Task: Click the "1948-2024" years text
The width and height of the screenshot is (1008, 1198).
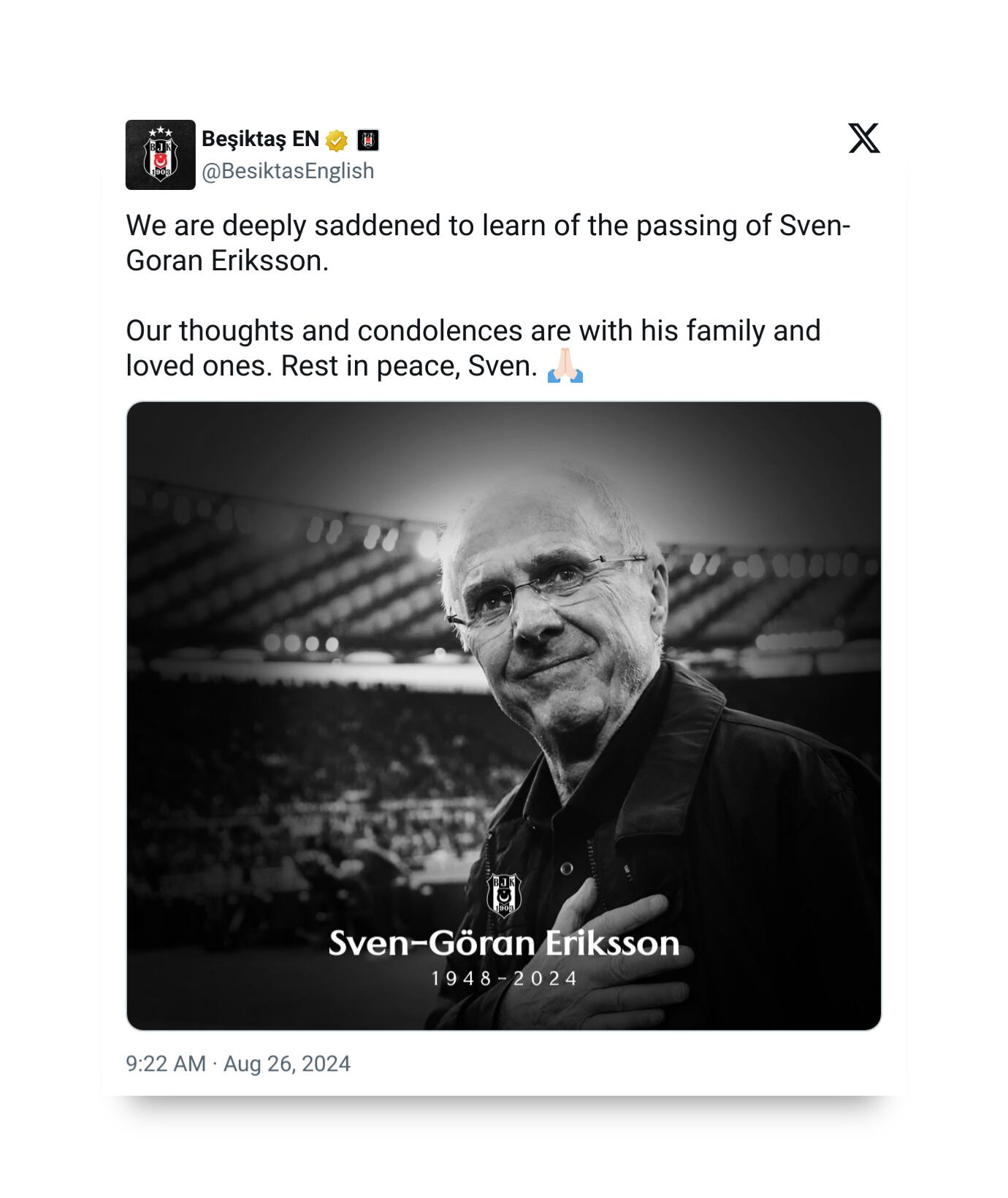Action: click(x=504, y=979)
